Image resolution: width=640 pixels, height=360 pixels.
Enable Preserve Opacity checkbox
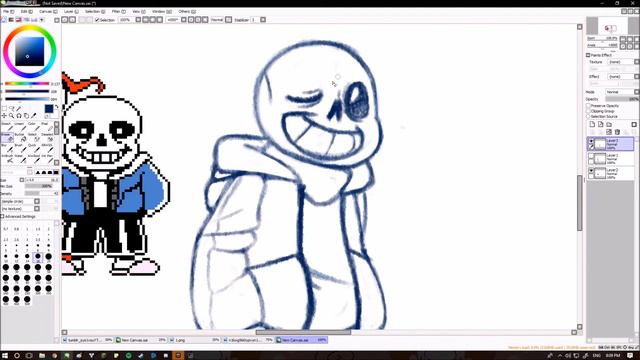pyautogui.click(x=589, y=106)
